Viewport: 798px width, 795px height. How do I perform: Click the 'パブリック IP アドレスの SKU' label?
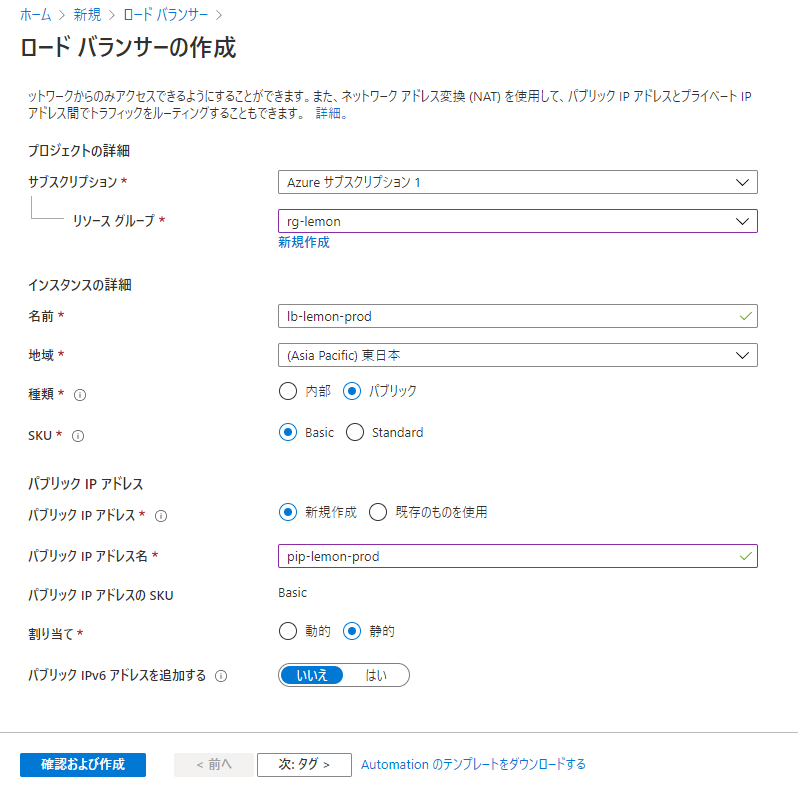click(x=101, y=595)
